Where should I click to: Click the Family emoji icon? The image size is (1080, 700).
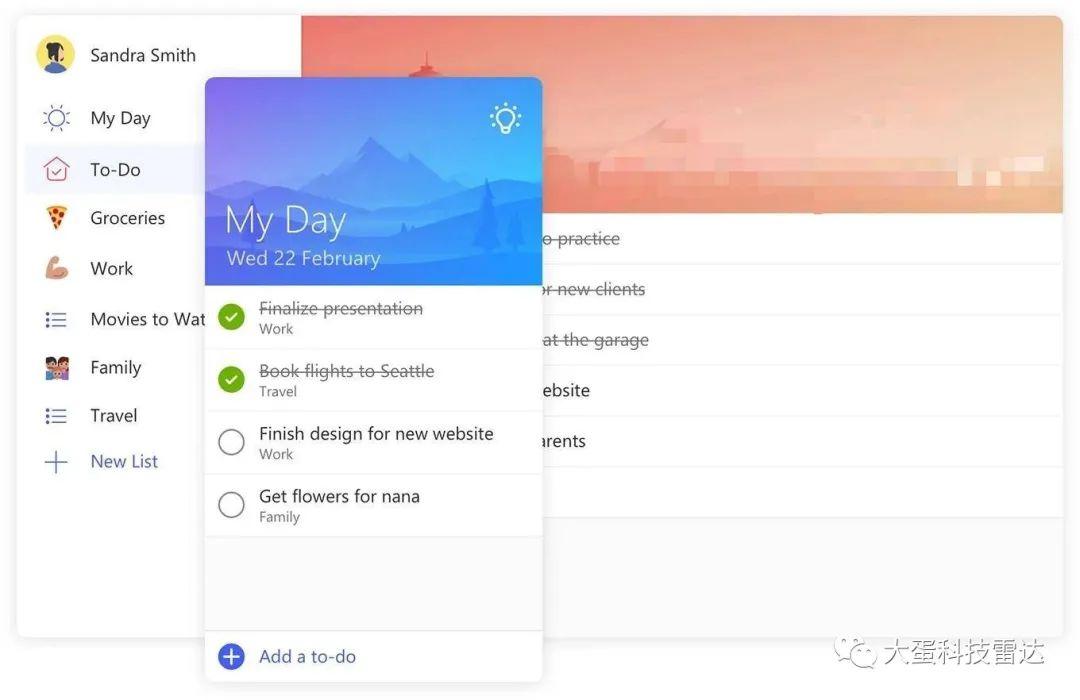(57, 368)
